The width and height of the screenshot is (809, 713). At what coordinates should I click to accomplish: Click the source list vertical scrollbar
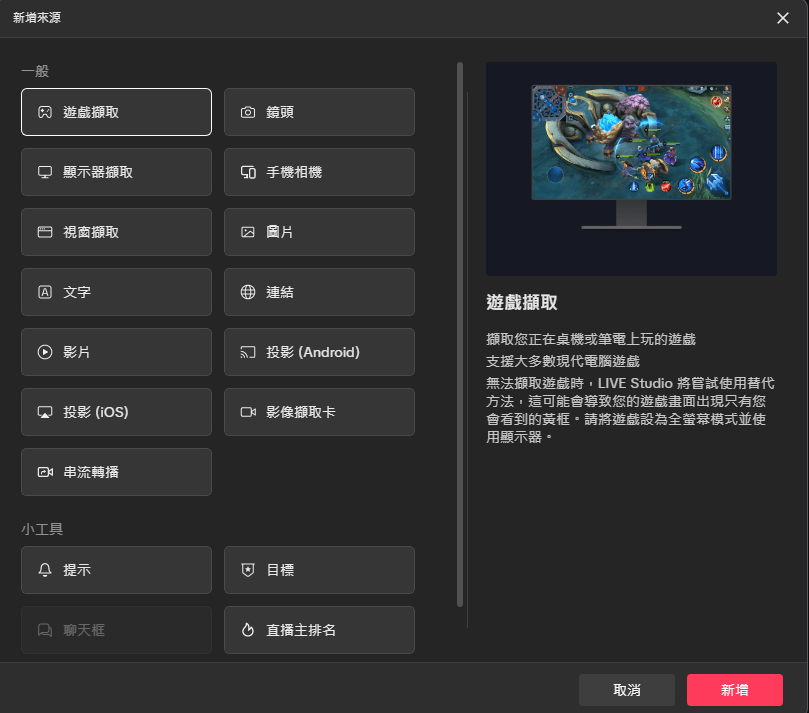pyautogui.click(x=460, y=334)
